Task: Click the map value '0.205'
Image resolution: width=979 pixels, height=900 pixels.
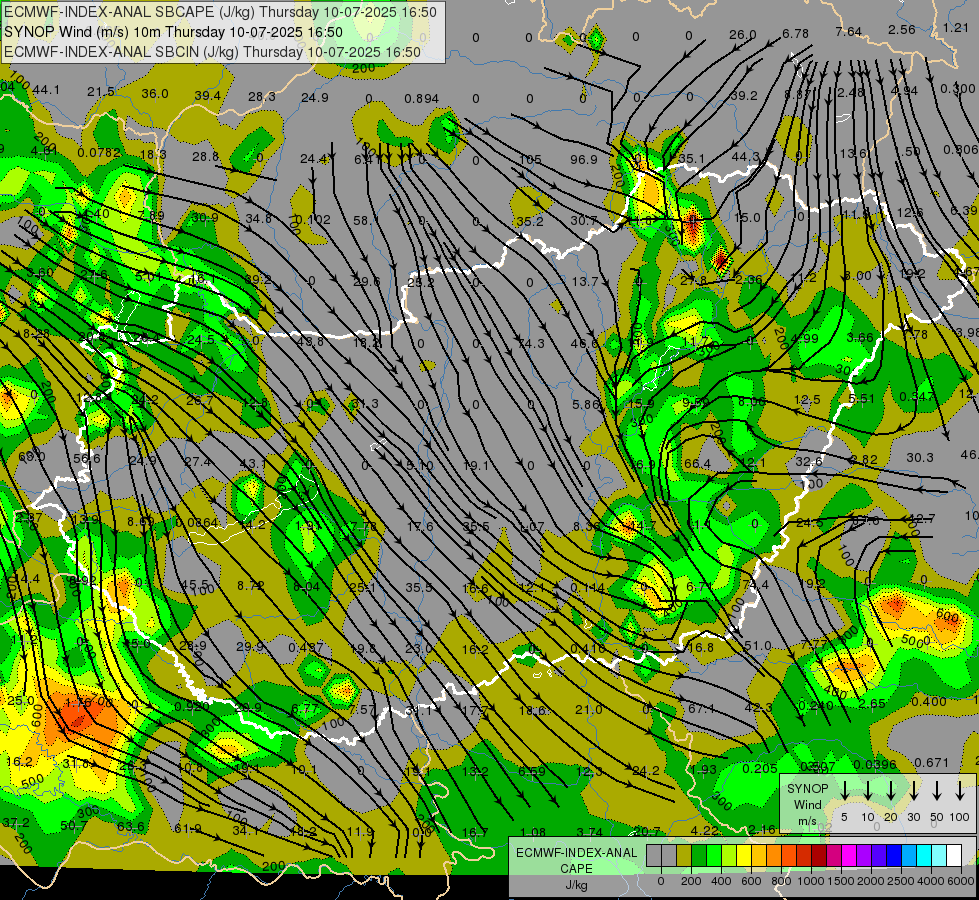Action: coord(760,769)
